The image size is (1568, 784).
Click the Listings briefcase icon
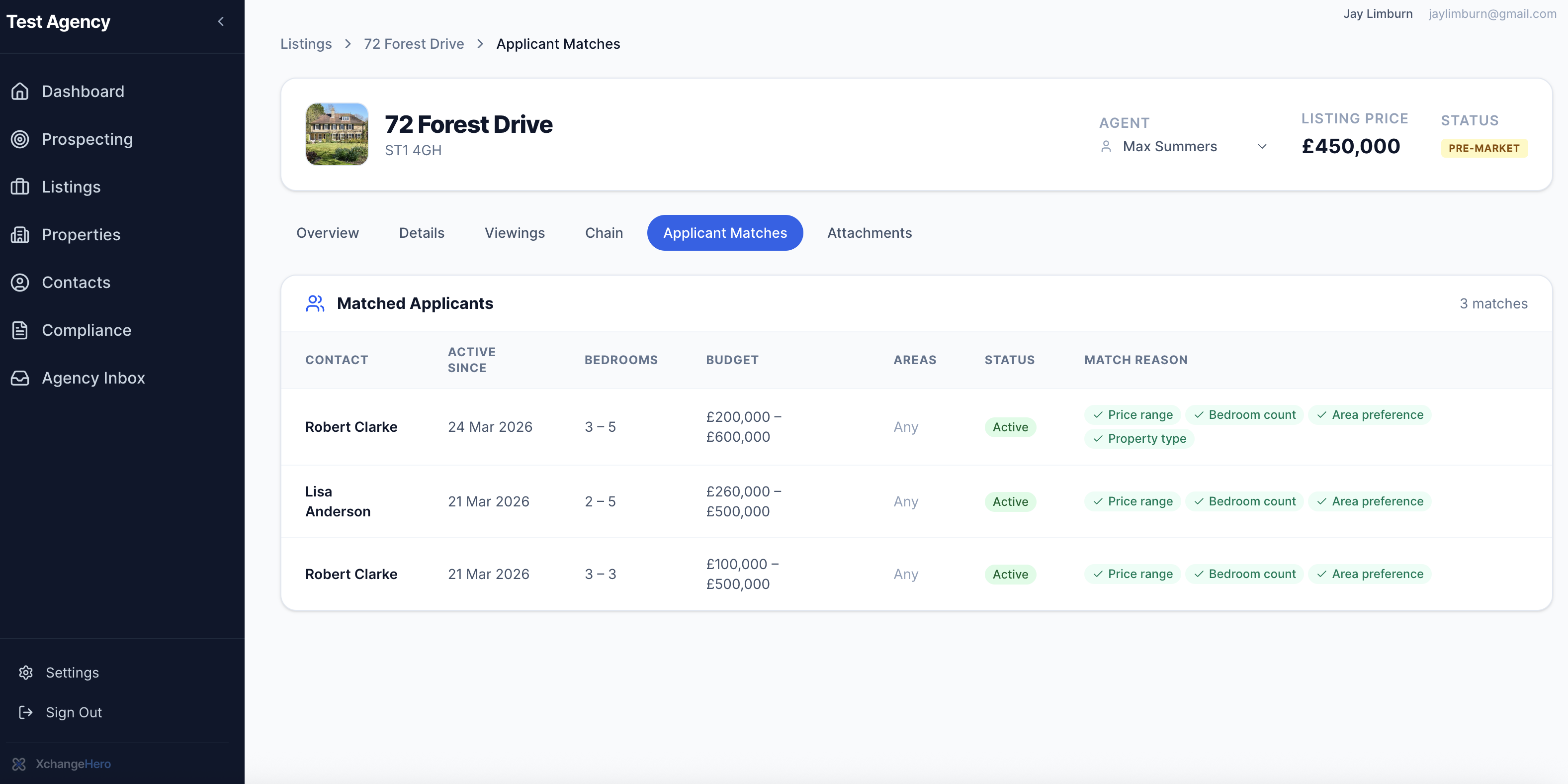pos(20,187)
